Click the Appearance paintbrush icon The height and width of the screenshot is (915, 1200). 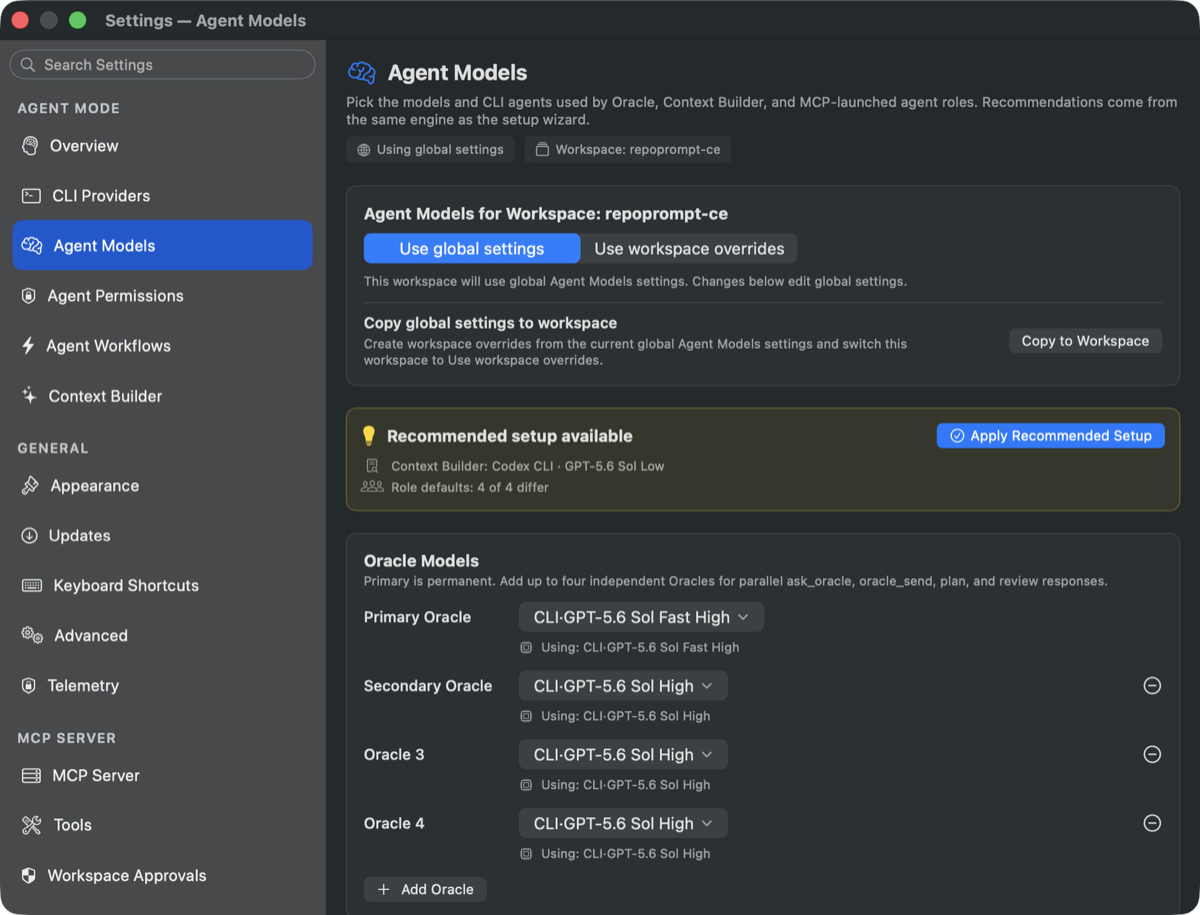point(30,486)
